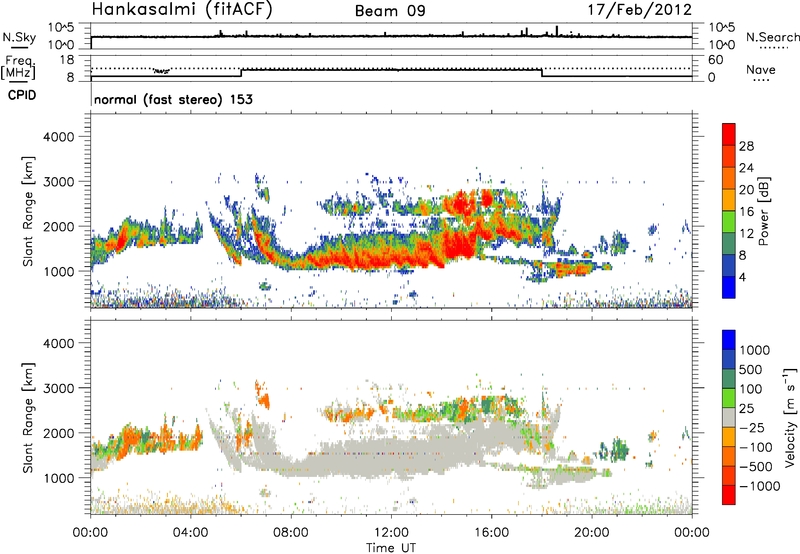
Task: Click the "-1000" velocity colorbar label
Action: coord(759,486)
